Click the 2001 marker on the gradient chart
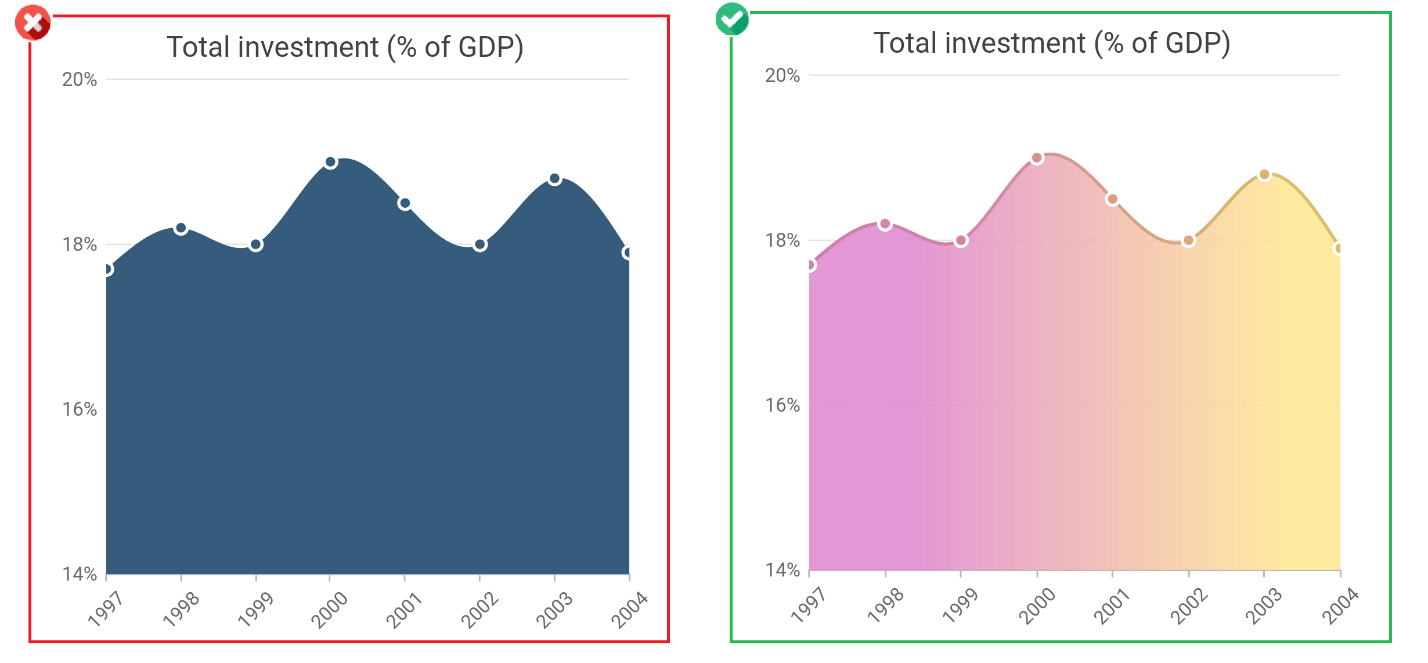This screenshot has width=1428, height=663. click(1112, 199)
